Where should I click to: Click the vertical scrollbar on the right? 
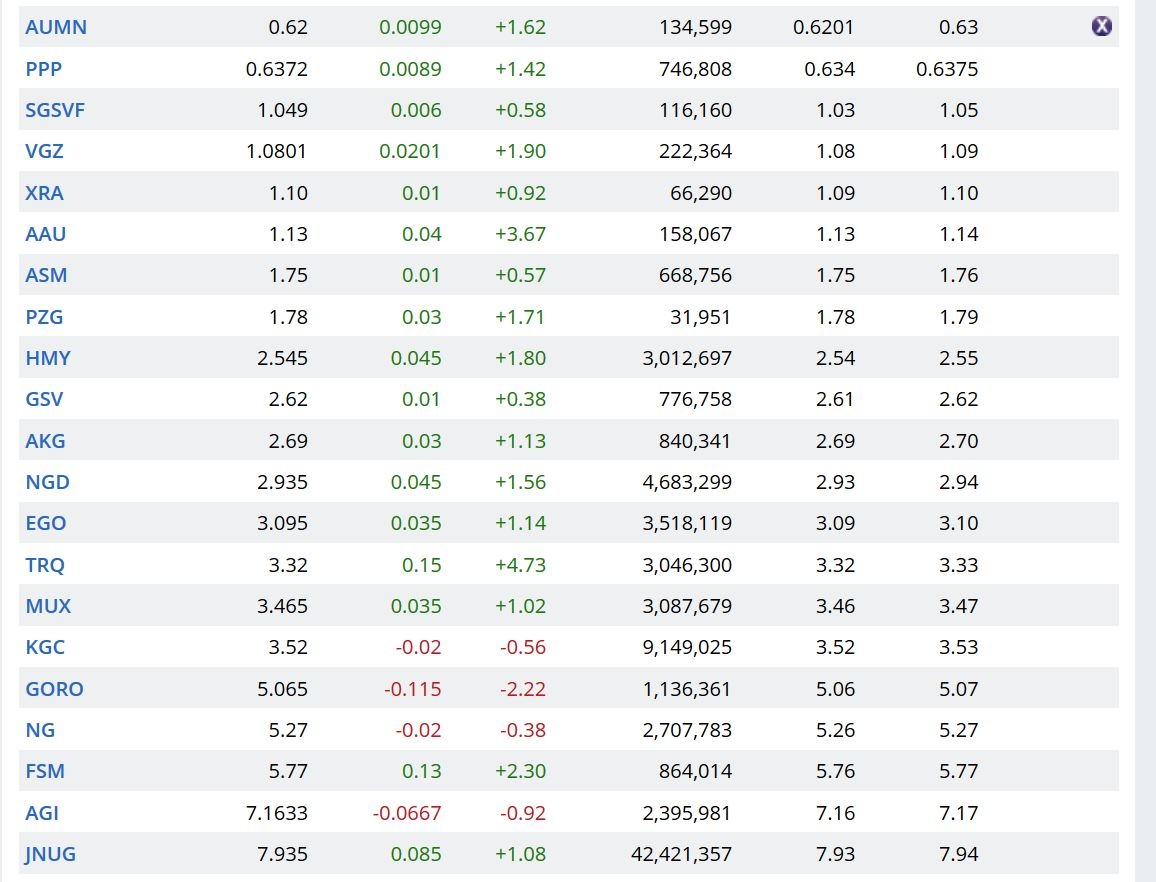click(x=1145, y=440)
